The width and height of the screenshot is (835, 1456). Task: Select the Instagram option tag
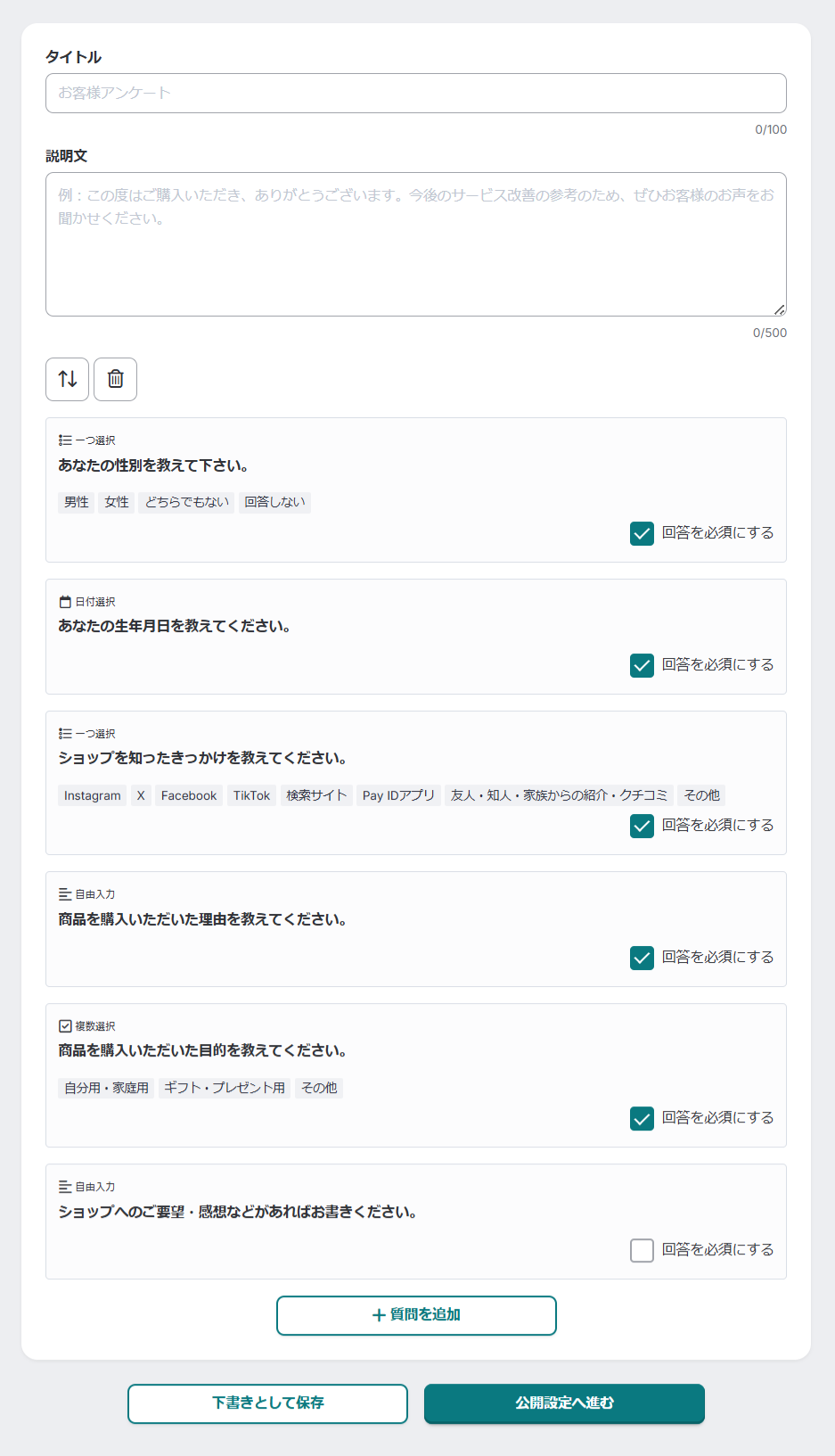point(93,795)
